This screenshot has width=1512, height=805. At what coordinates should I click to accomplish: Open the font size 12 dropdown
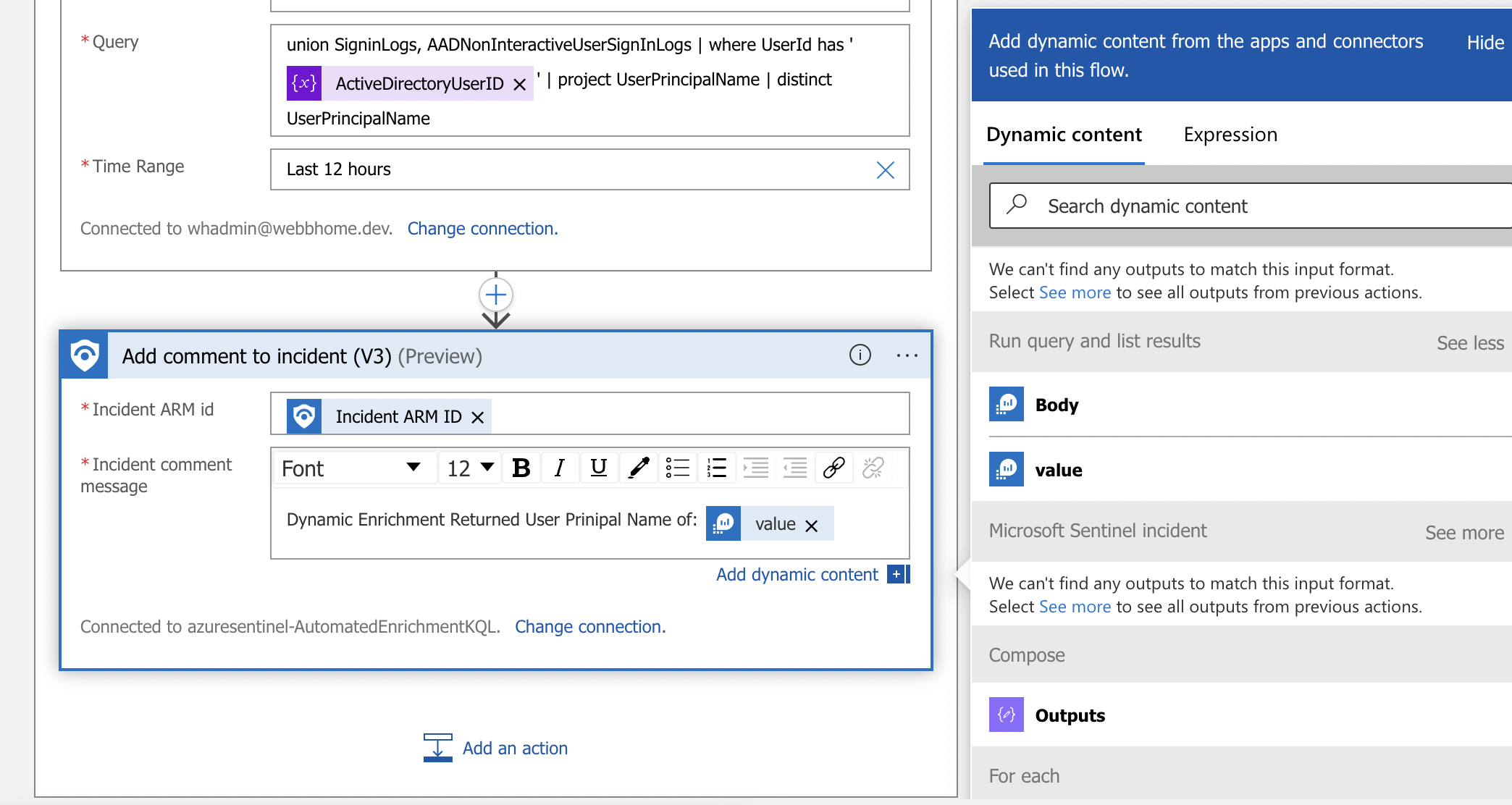pos(471,468)
